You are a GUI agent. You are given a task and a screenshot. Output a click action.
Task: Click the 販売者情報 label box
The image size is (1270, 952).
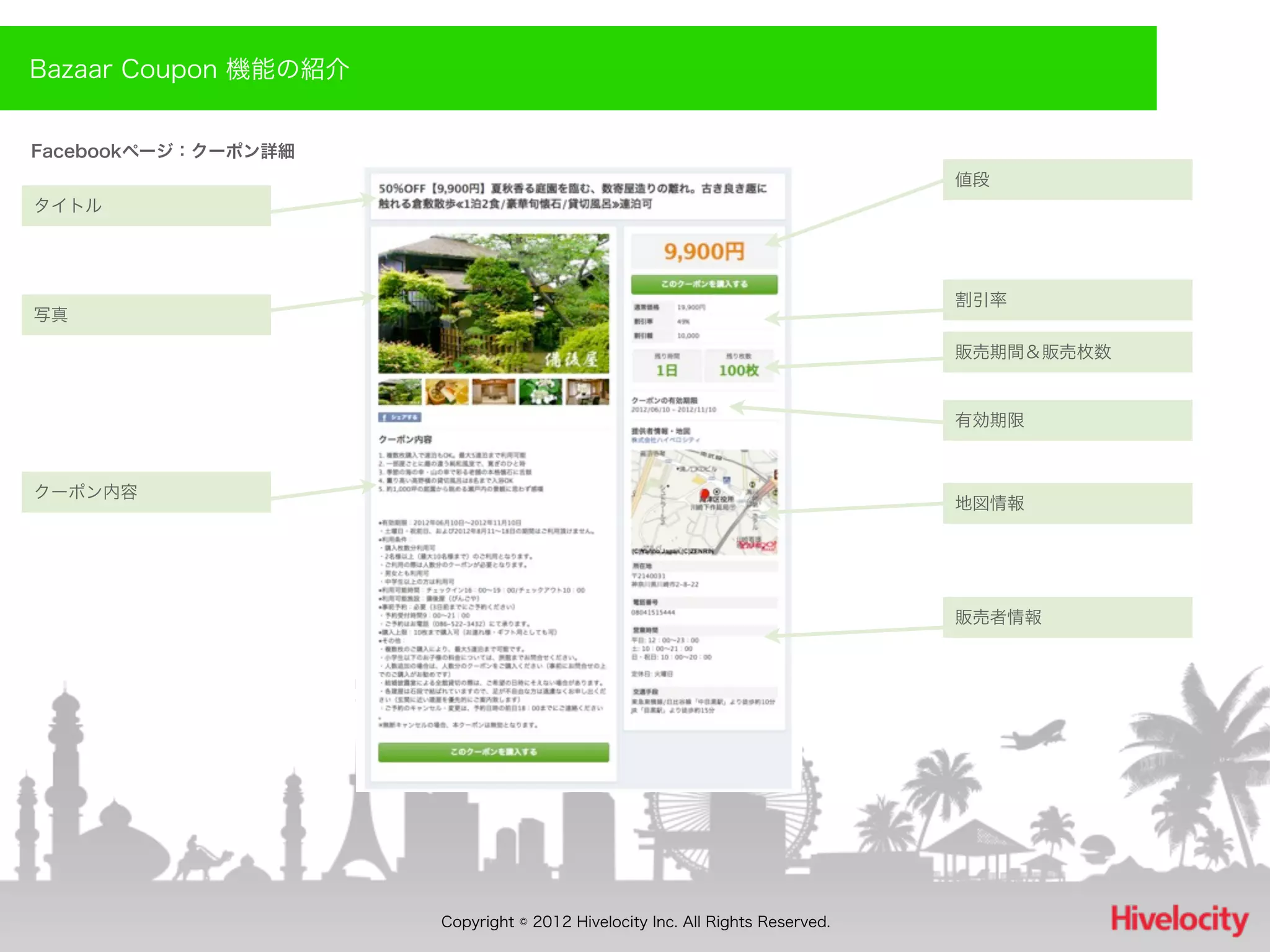pyautogui.click(x=1067, y=617)
